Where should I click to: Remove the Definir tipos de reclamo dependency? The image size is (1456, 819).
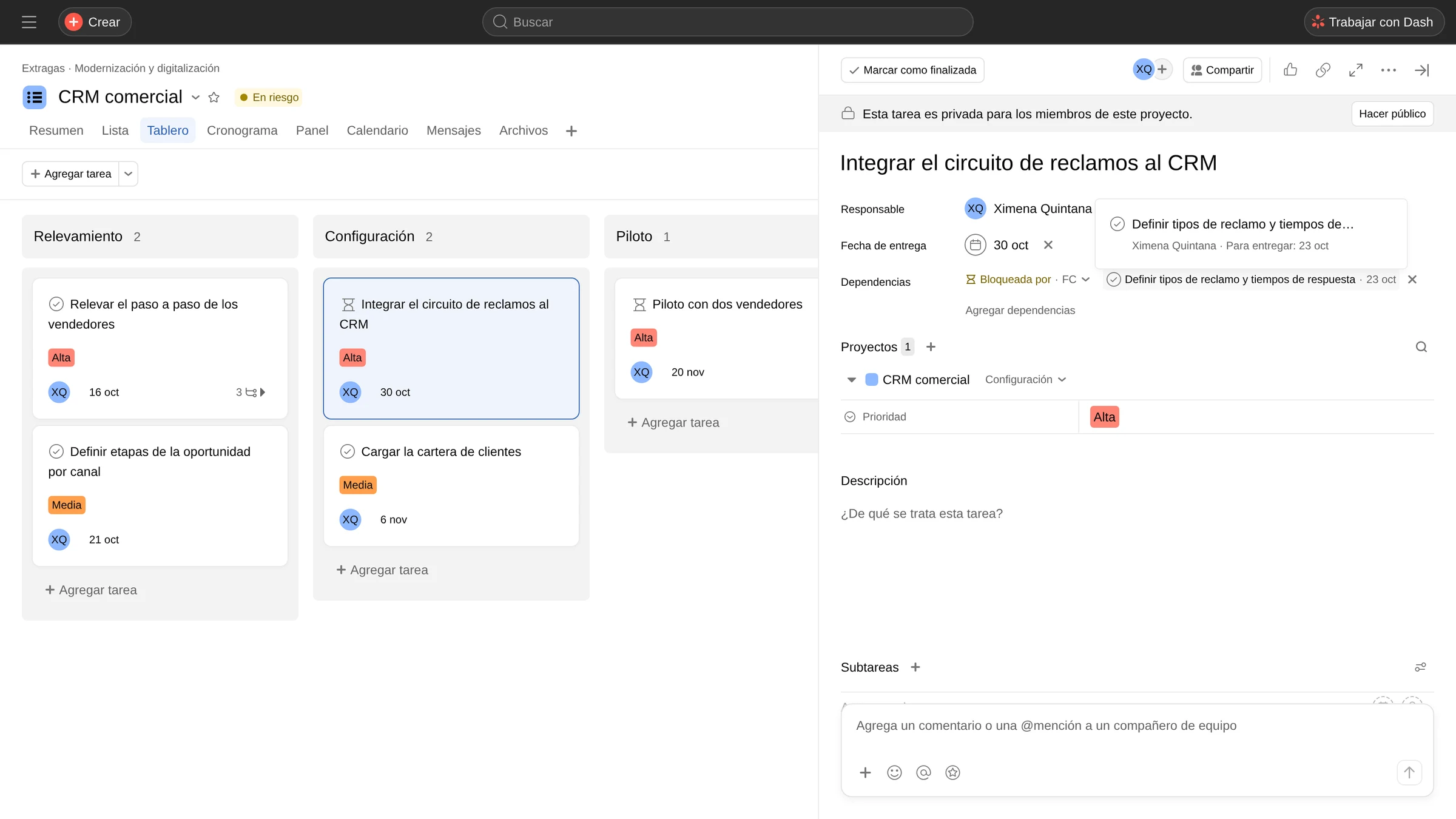pos(1412,280)
